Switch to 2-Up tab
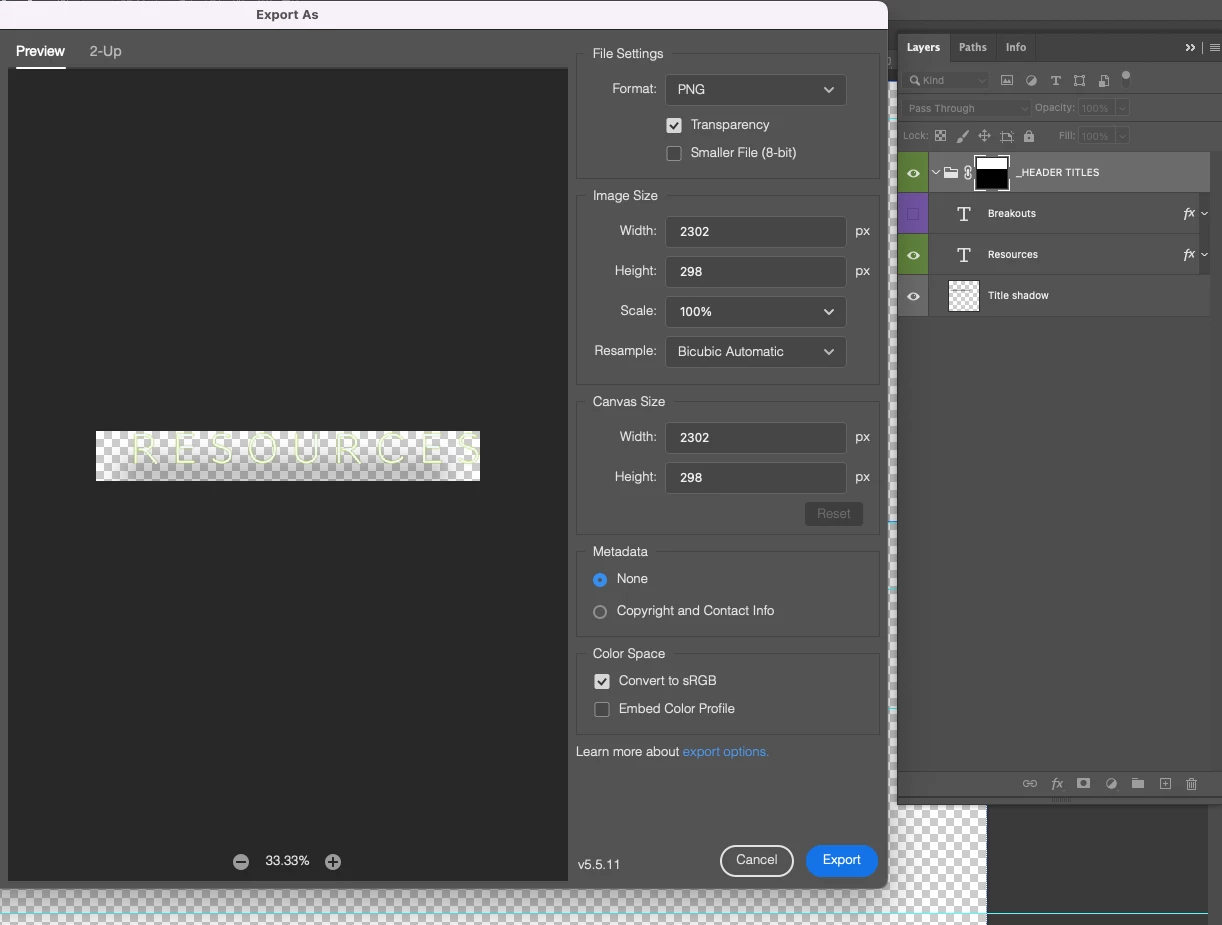Image resolution: width=1222 pixels, height=925 pixels. pyautogui.click(x=105, y=51)
